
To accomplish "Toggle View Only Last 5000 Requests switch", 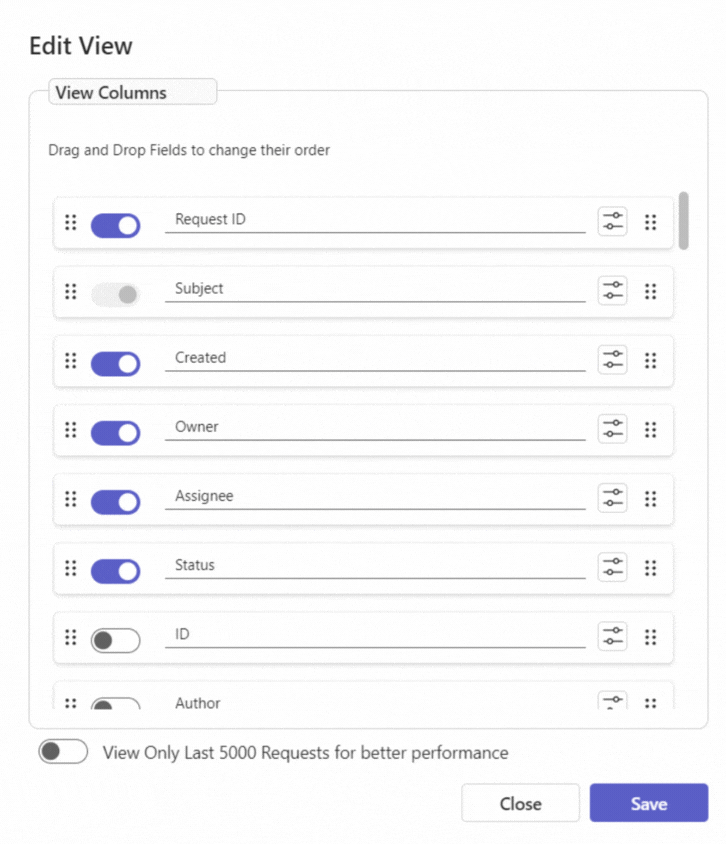I will 63,751.
